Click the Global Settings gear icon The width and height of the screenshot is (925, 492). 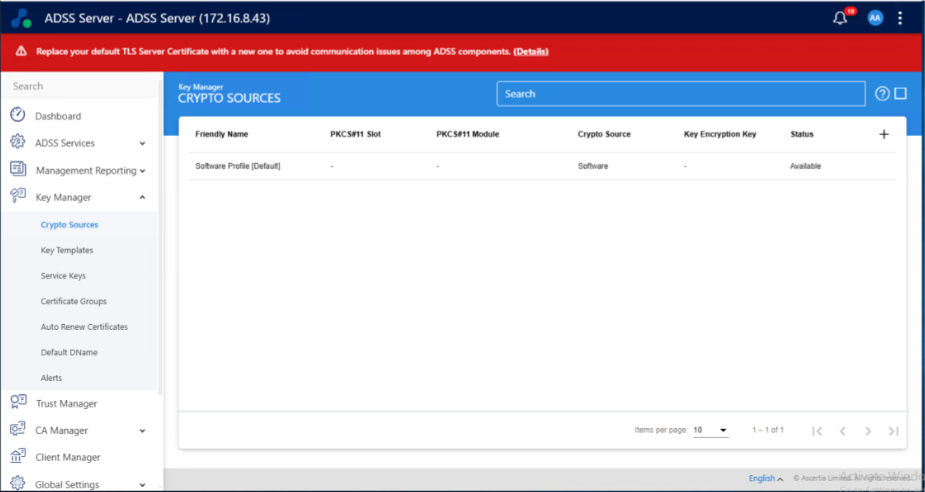[18, 484]
